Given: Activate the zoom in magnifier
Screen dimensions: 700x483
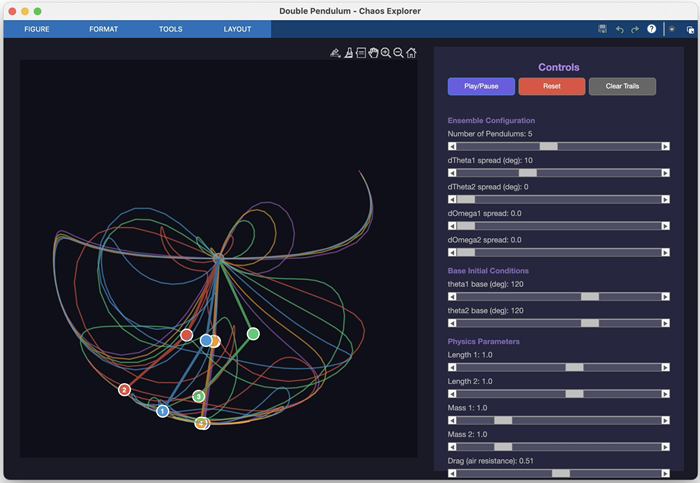Looking at the screenshot, I should pos(386,53).
